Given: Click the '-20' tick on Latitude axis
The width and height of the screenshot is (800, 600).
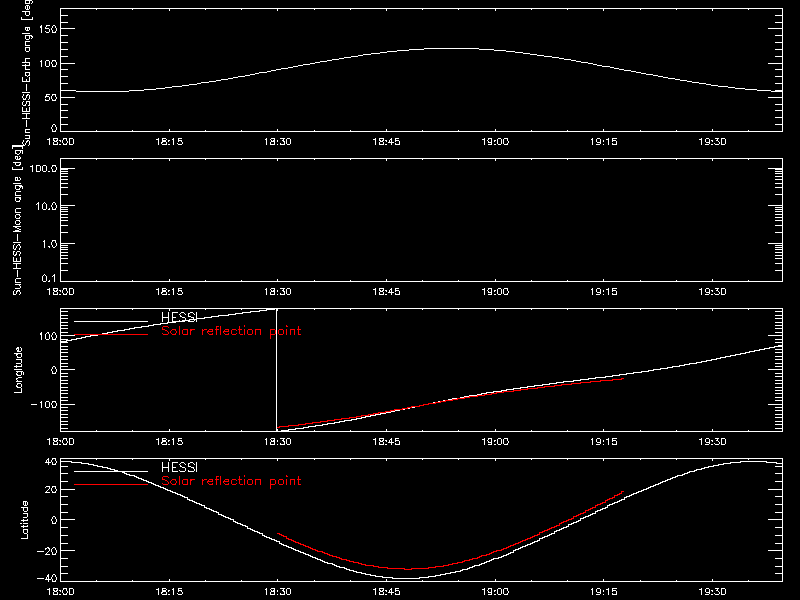Looking at the screenshot, I should click(x=47, y=551).
